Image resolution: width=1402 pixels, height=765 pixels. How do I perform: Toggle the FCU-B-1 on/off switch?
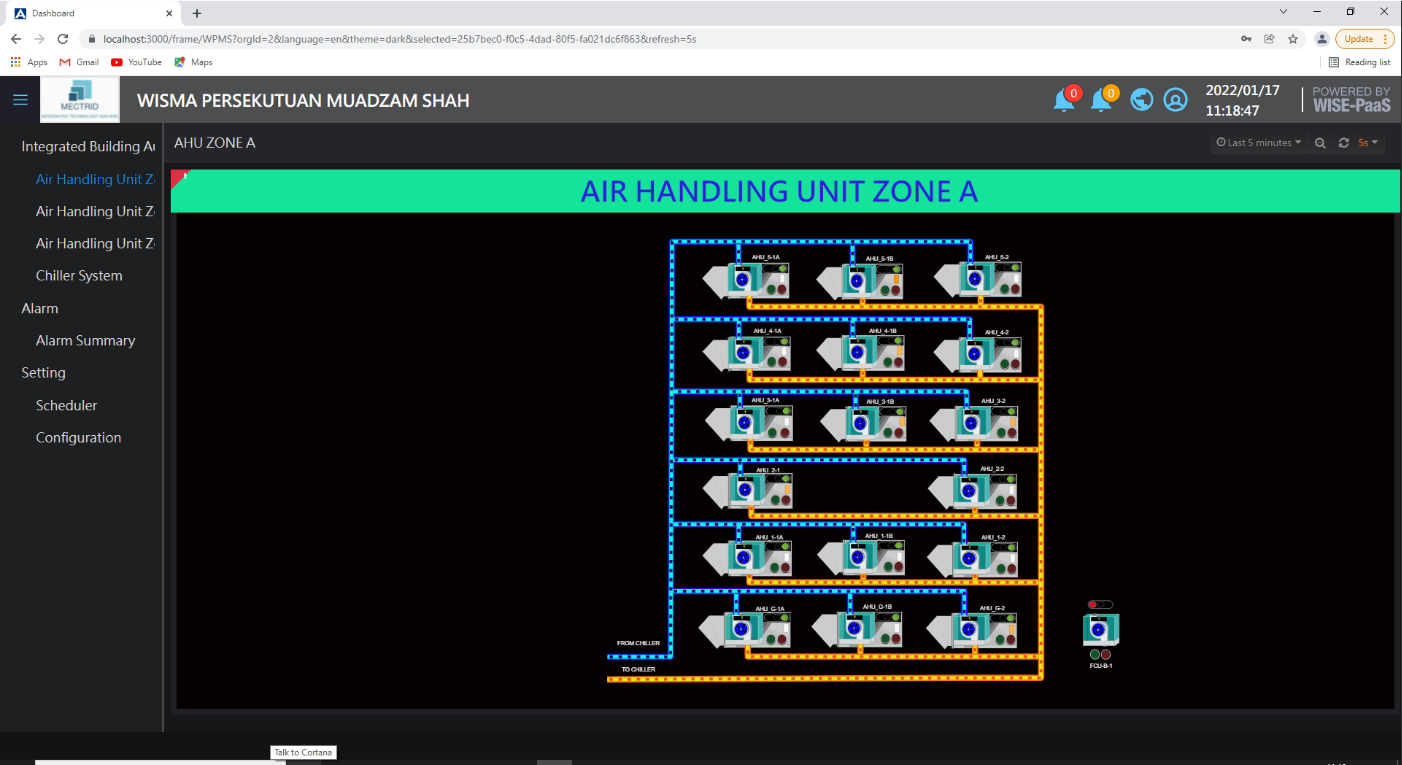click(x=1100, y=605)
